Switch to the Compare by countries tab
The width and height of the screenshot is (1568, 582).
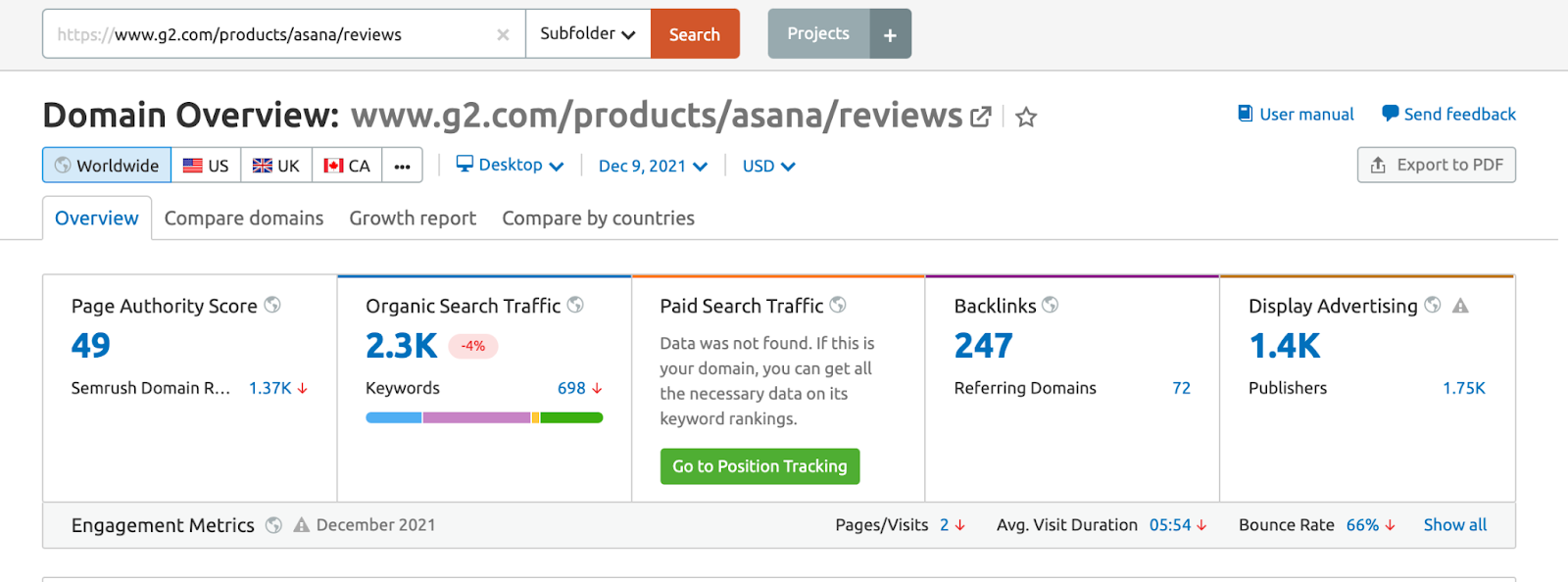pyautogui.click(x=599, y=218)
